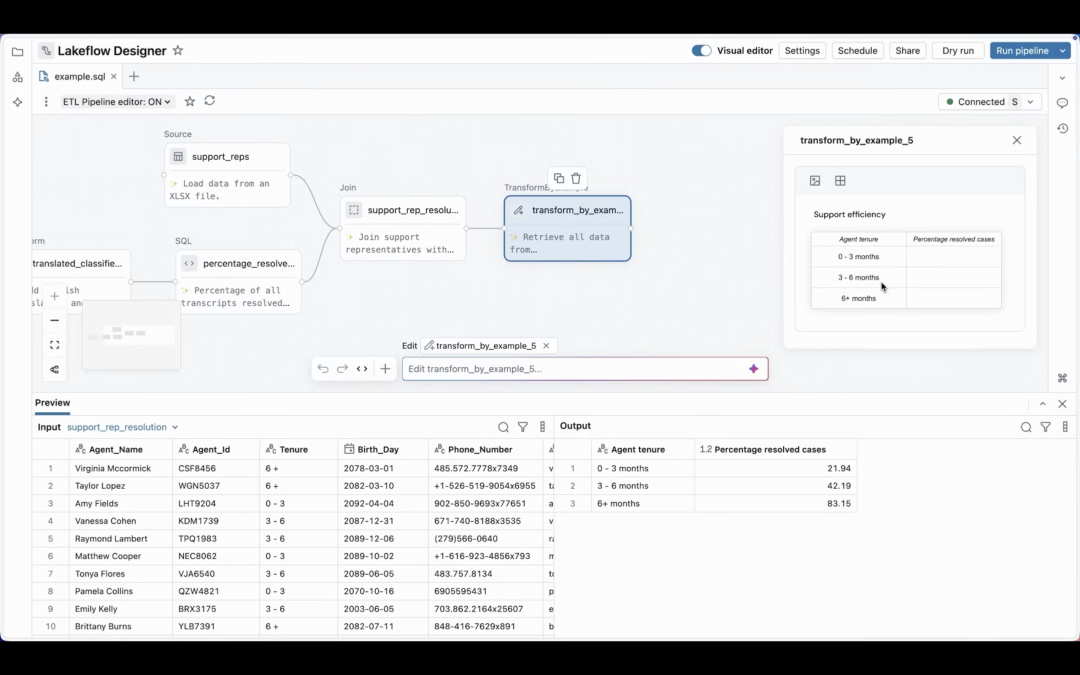Click the Tenure column header
The height and width of the screenshot is (675, 1080).
(299, 449)
